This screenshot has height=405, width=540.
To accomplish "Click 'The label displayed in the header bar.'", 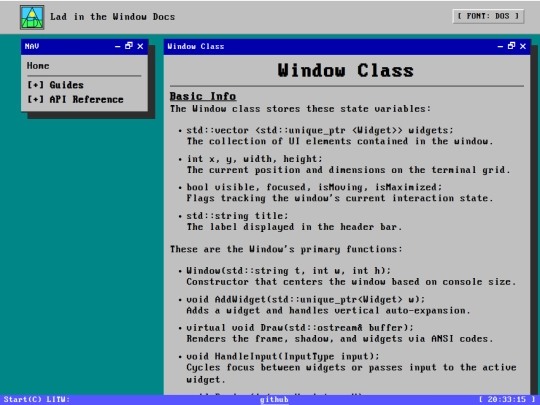I will [294, 227].
